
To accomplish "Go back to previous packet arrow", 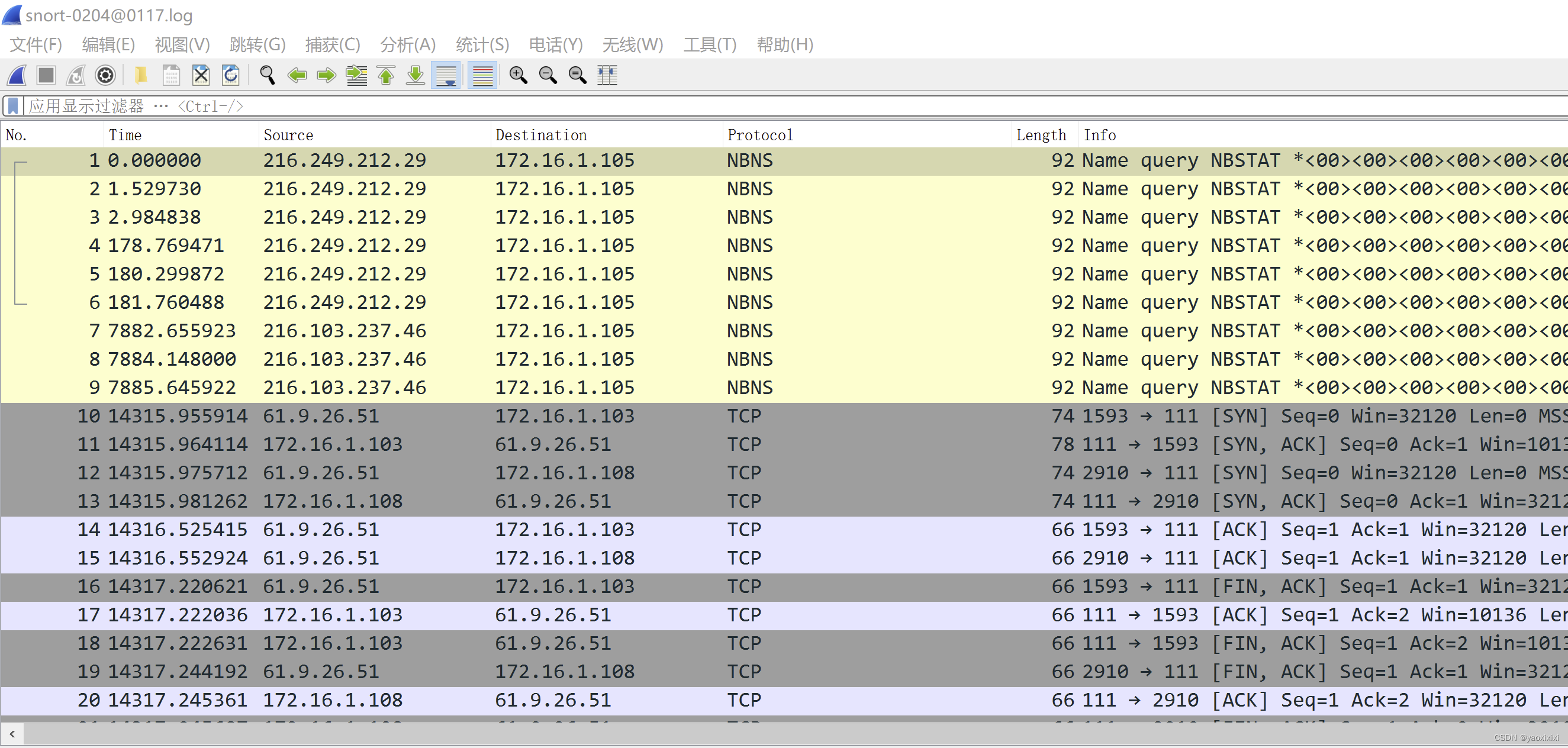I will click(x=297, y=76).
